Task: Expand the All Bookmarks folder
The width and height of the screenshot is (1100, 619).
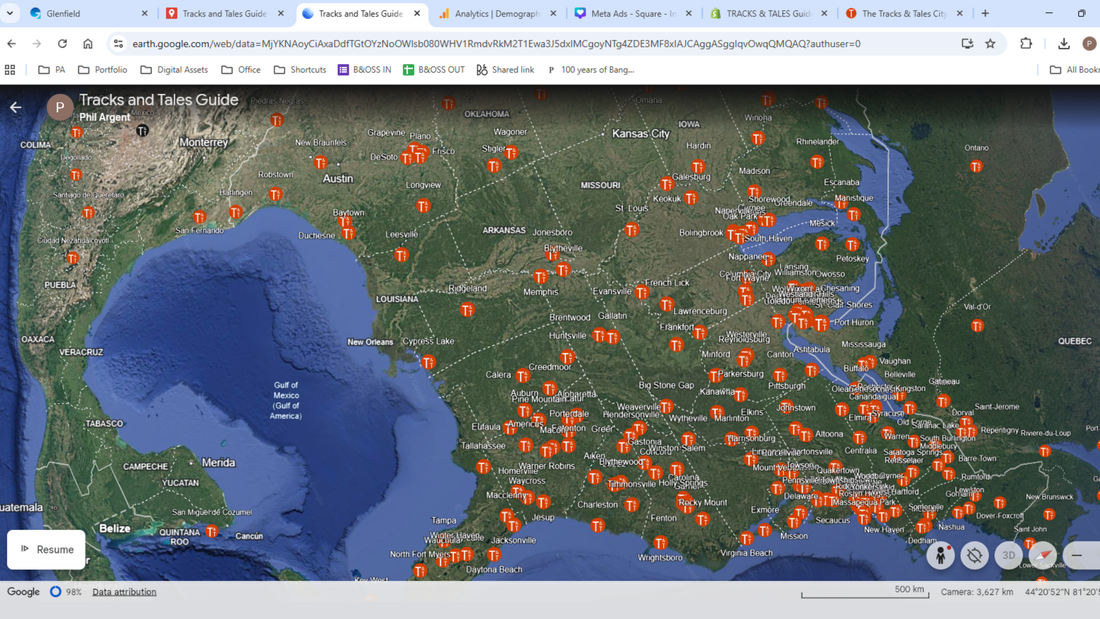Action: click(1074, 70)
